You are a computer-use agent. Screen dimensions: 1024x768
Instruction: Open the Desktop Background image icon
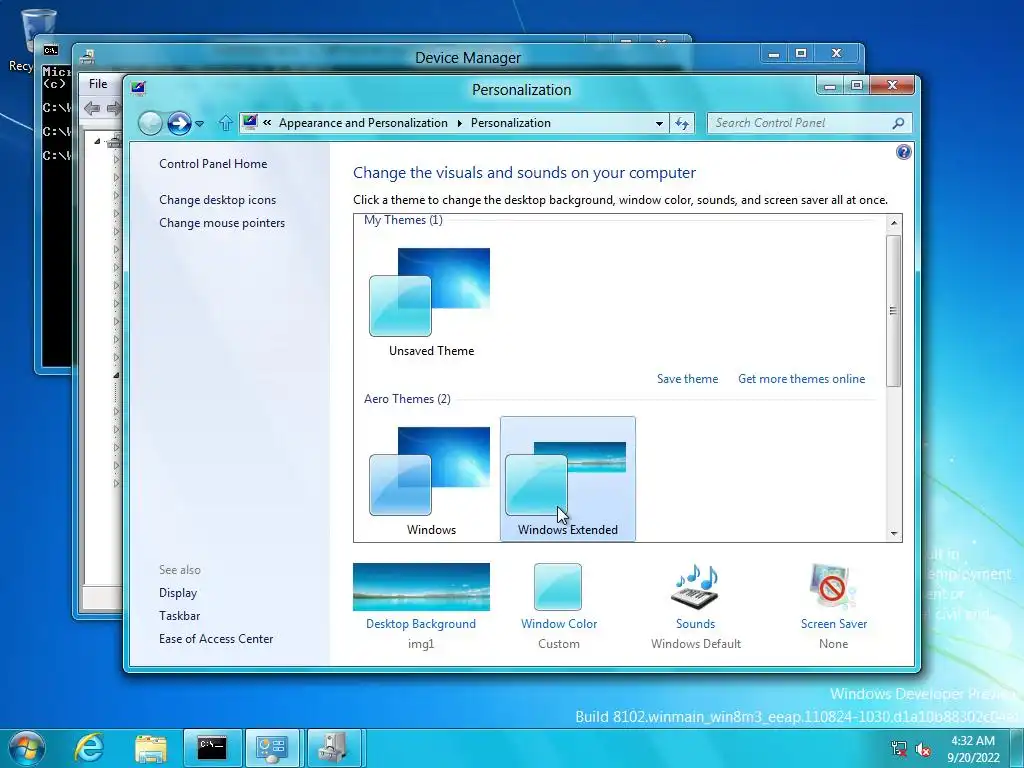coord(421,587)
